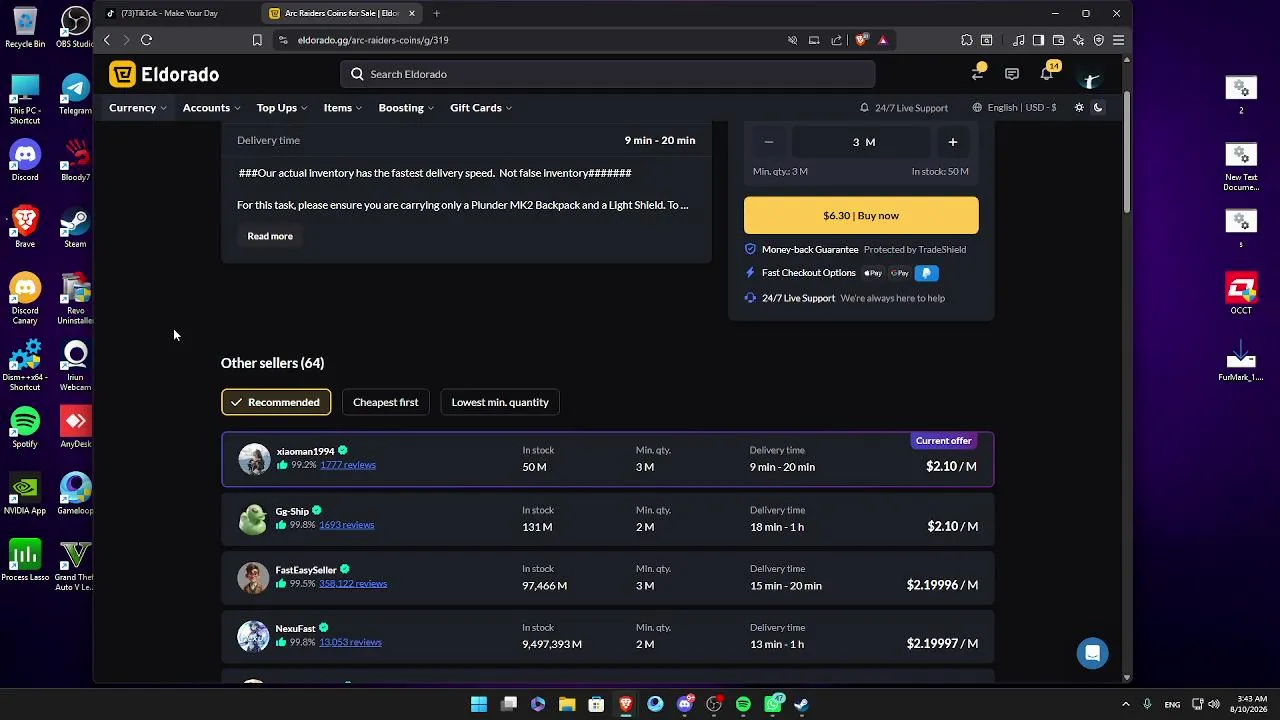Open the user profile avatar menu
The width and height of the screenshot is (1280, 720).
[1090, 74]
